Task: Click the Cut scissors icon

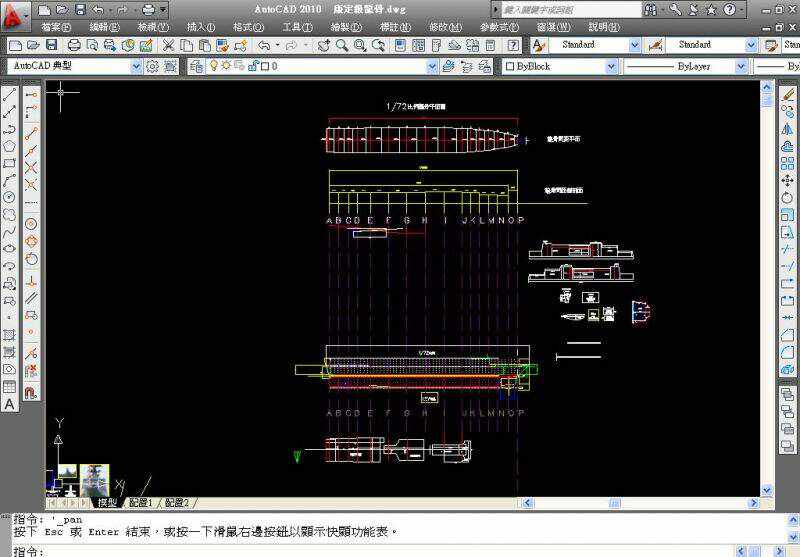Action: 169,45
